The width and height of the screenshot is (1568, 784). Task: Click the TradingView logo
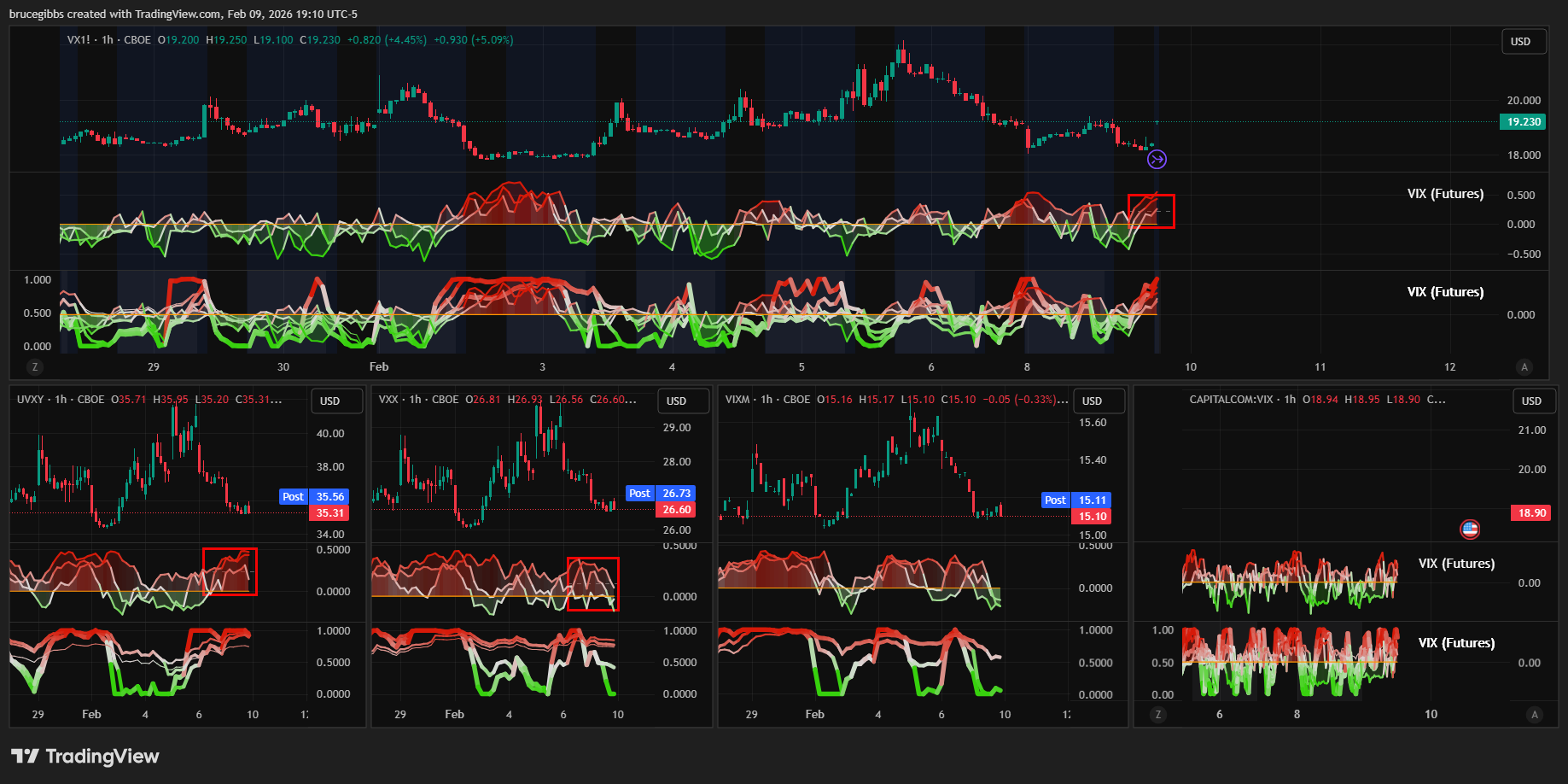(x=85, y=756)
